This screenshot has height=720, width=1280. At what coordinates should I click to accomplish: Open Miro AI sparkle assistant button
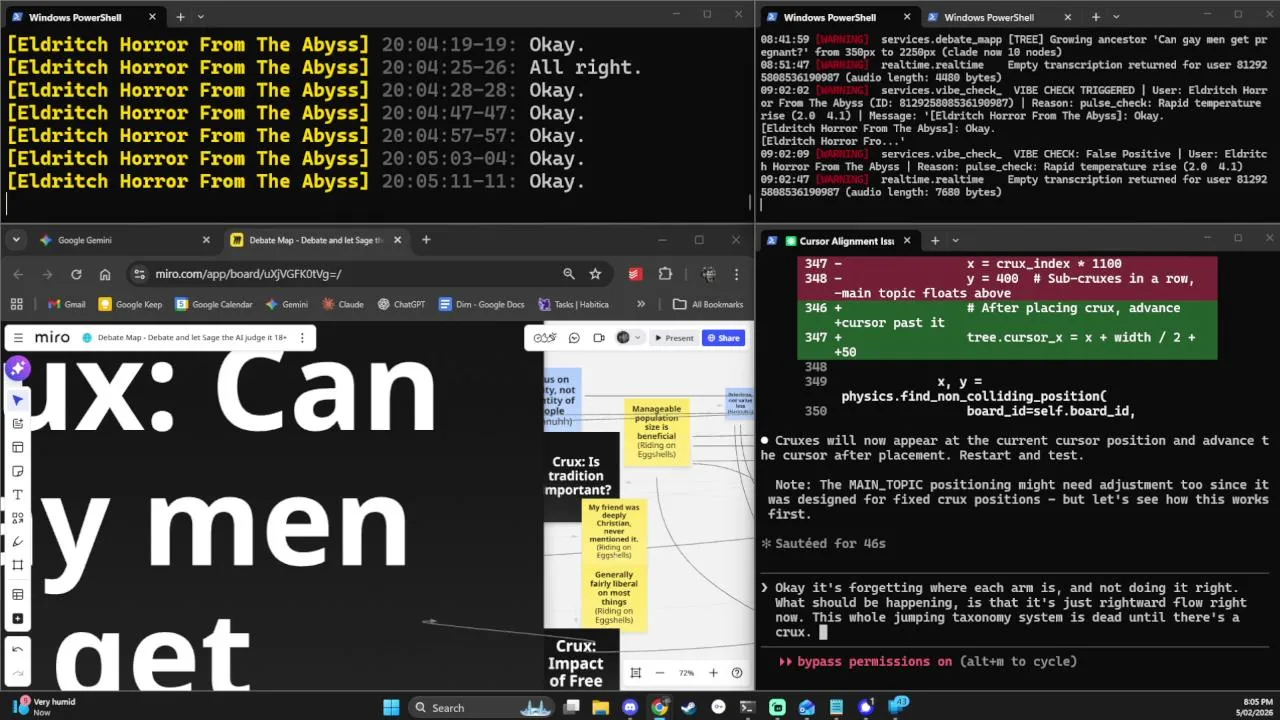click(17, 369)
